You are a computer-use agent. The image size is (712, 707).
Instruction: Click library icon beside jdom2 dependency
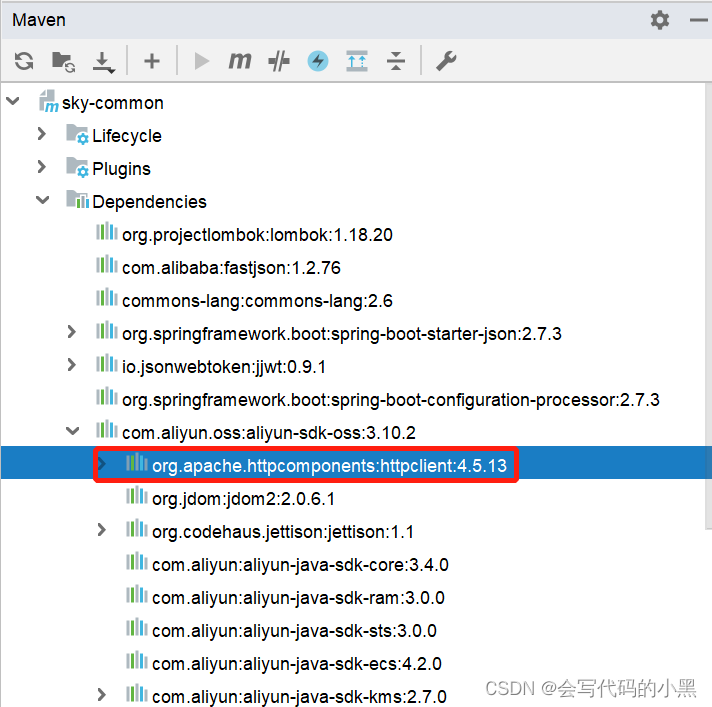137,496
